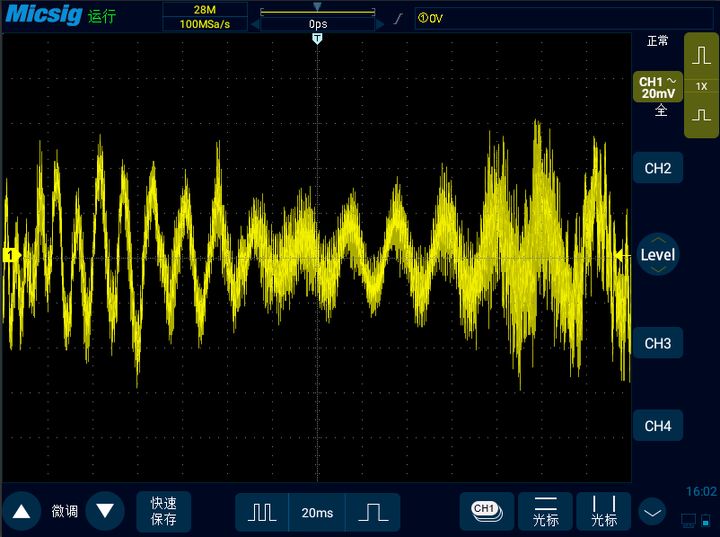Screen dimensions: 720x537
Task: Switch to channel CH4
Action: 657,426
